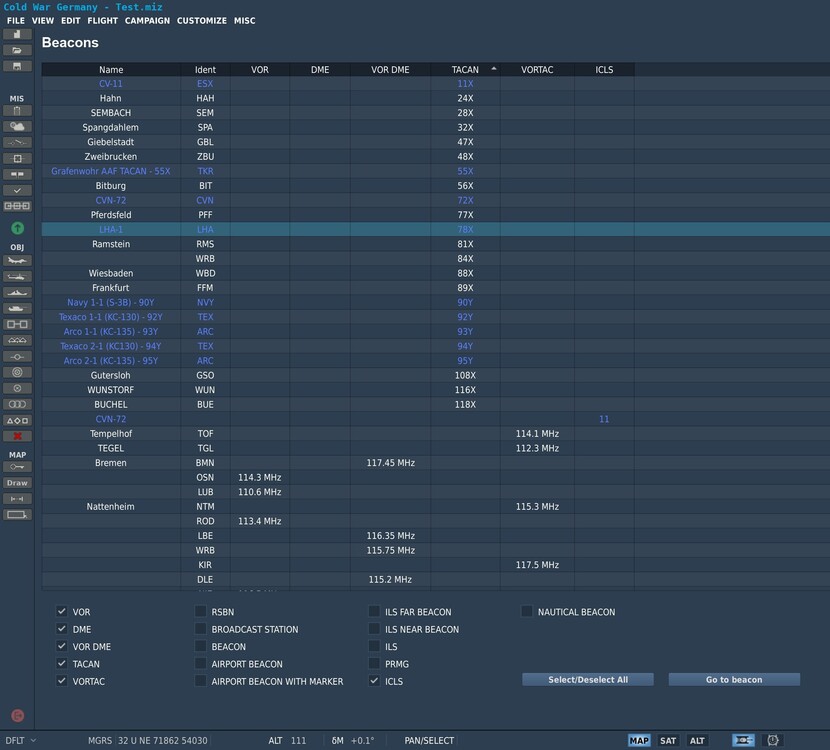The image size is (830, 750).
Task: Enable the BROADCAST STATION checkbox
Action: (201, 629)
